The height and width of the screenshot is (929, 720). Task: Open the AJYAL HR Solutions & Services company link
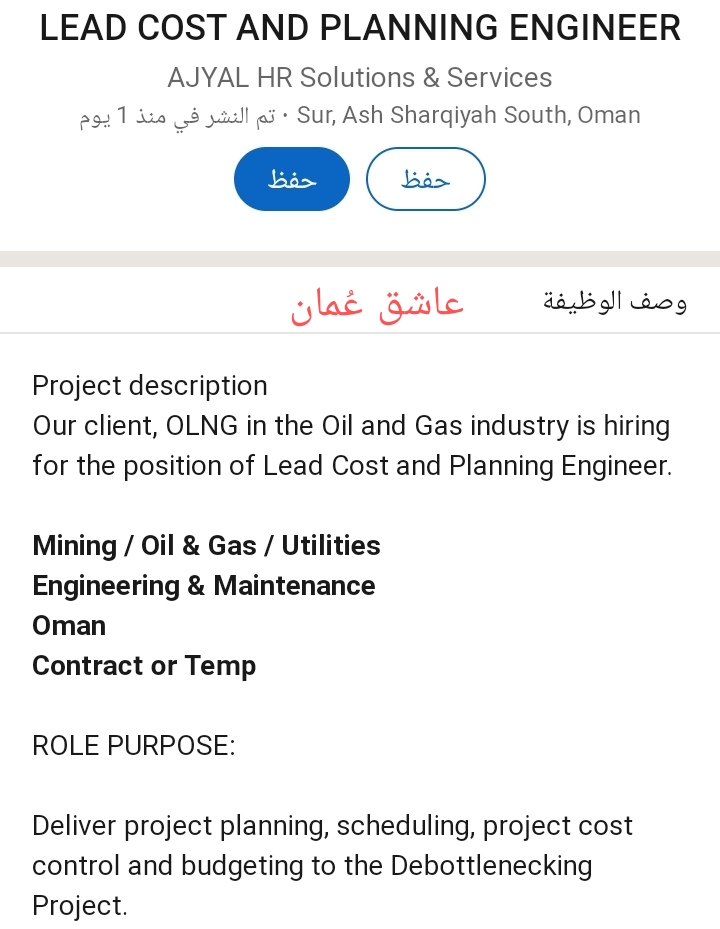[x=360, y=77]
